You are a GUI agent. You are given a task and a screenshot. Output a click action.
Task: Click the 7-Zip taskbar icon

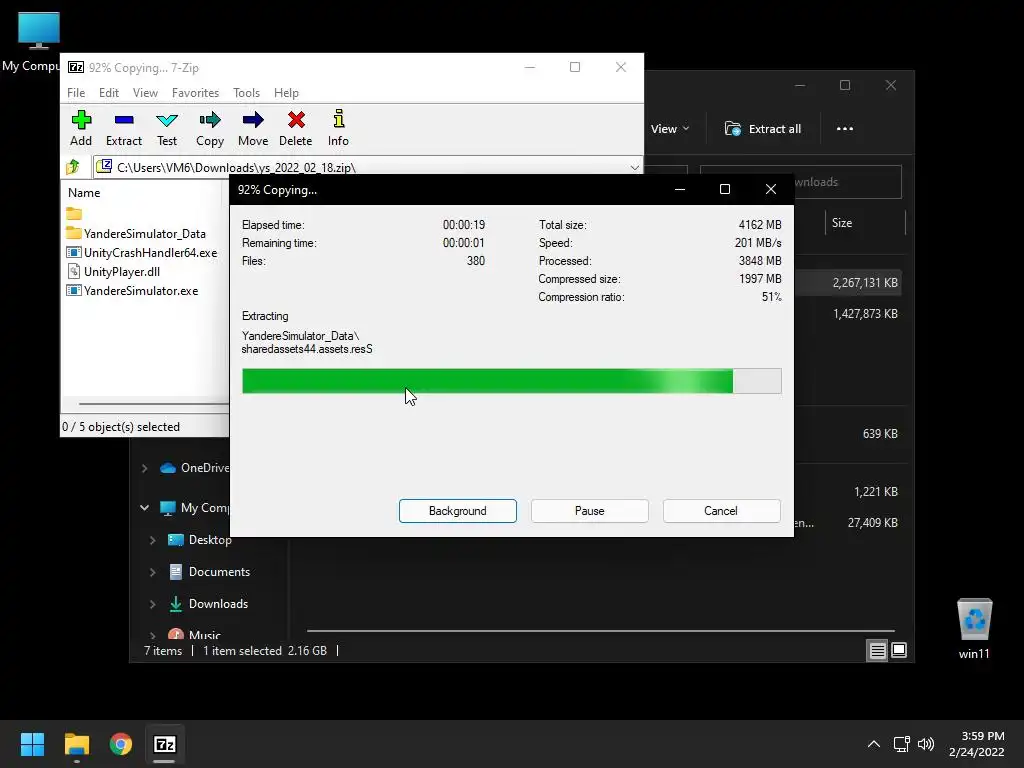(x=165, y=744)
